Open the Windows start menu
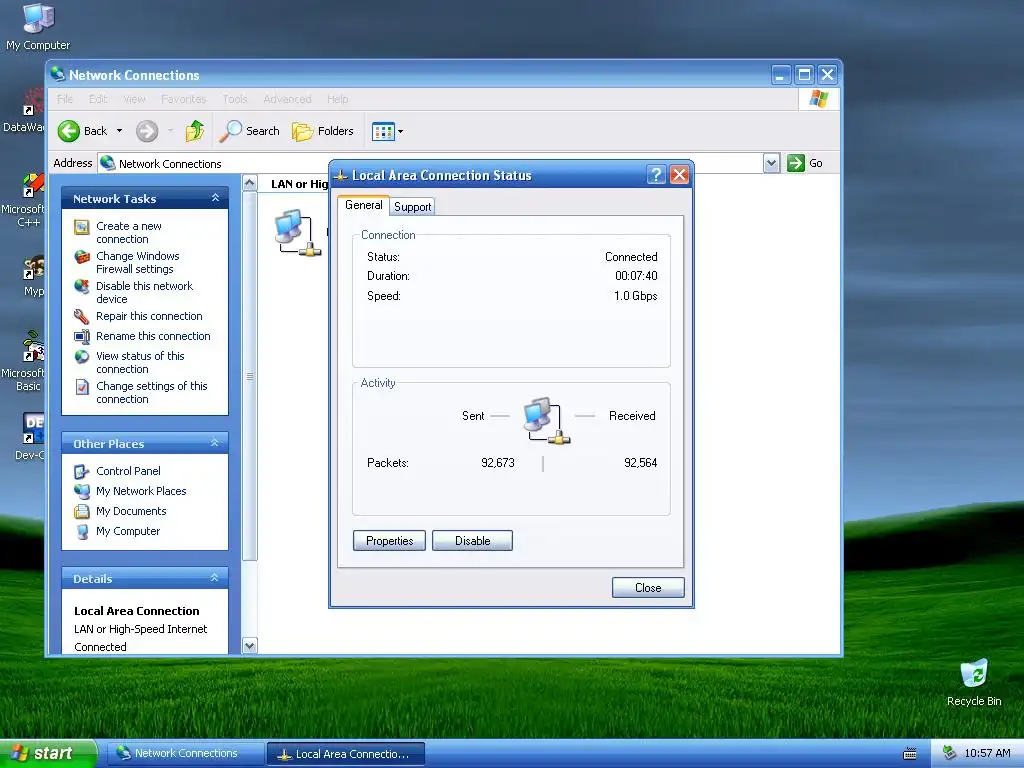The height and width of the screenshot is (768, 1024). 48,754
